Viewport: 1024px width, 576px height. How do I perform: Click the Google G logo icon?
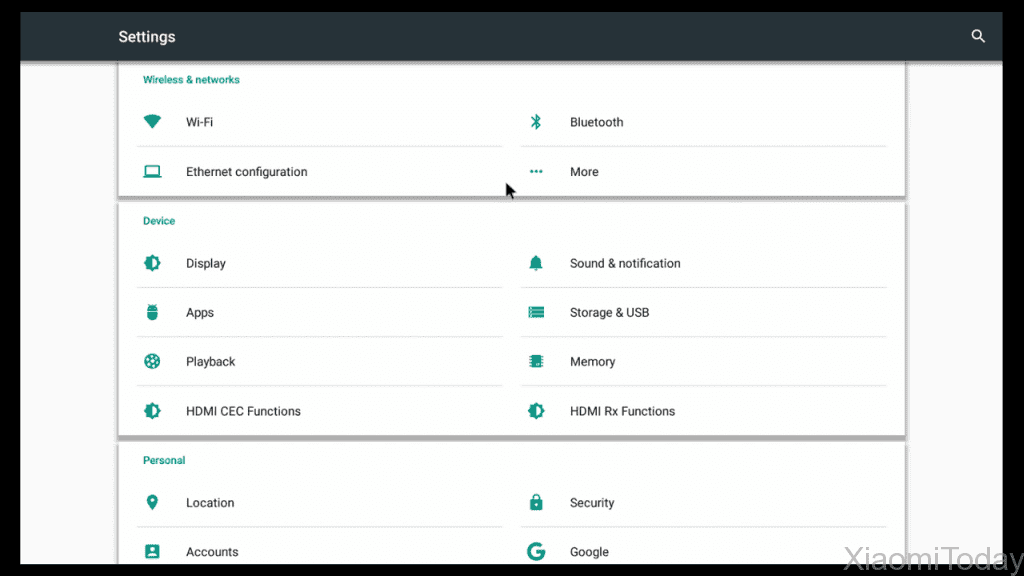pyautogui.click(x=536, y=552)
